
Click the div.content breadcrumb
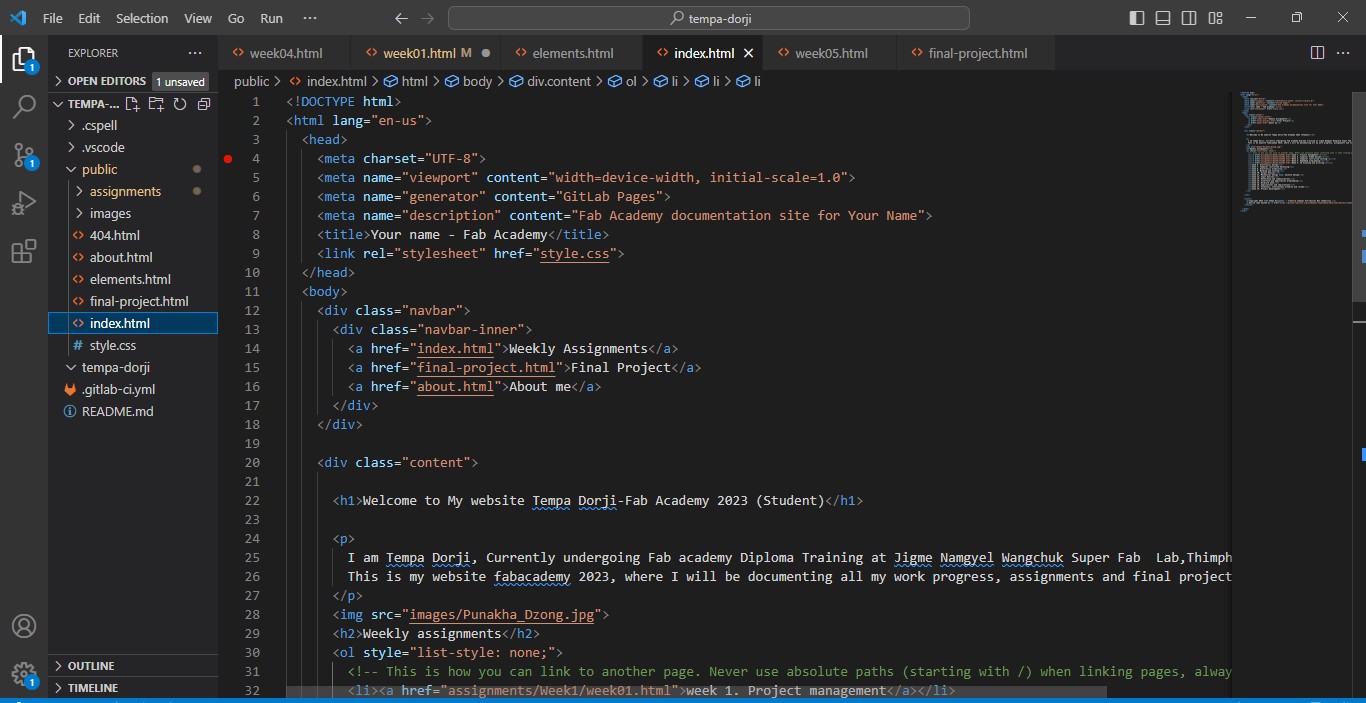(x=558, y=81)
